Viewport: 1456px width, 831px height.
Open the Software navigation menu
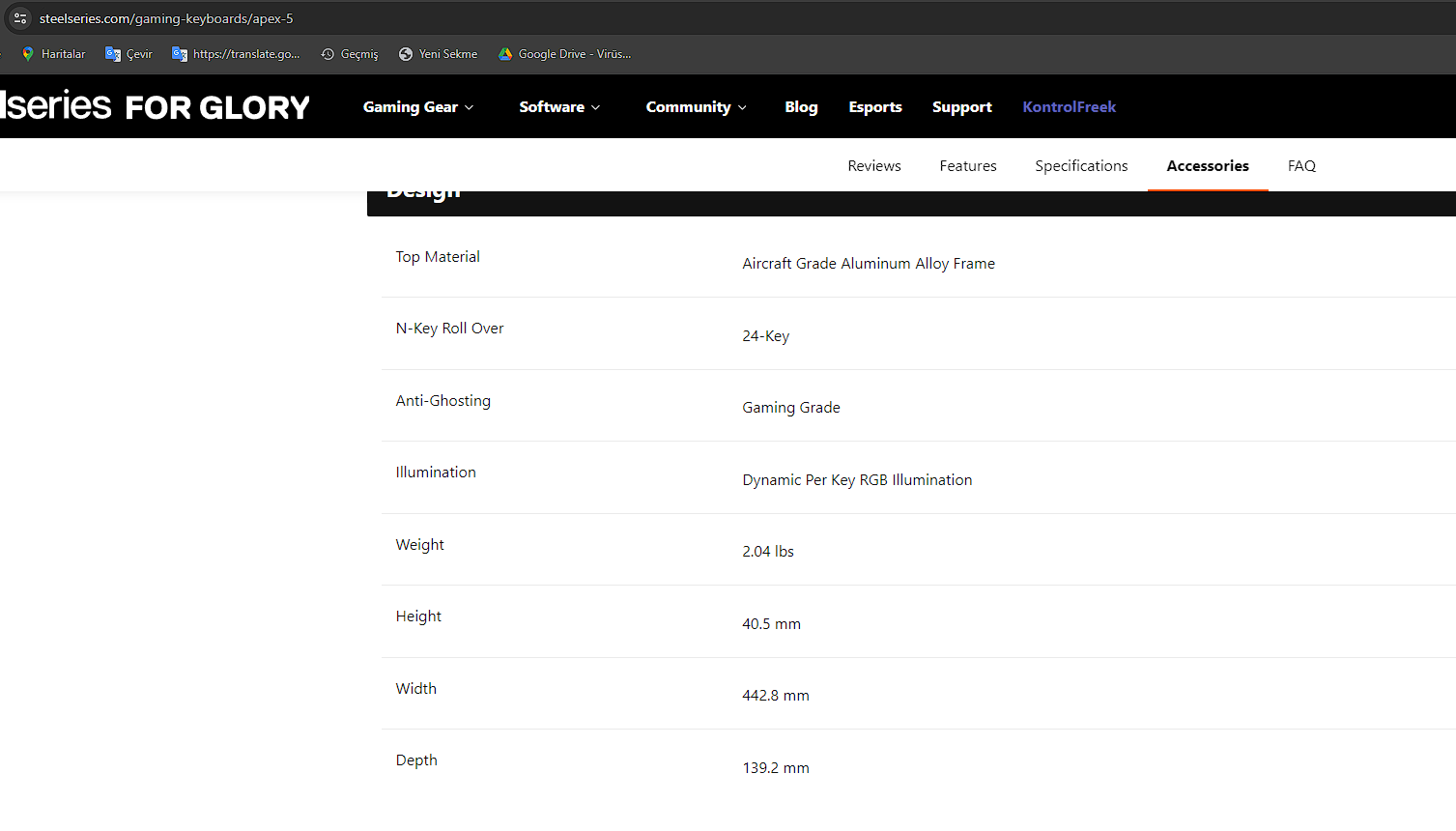(559, 107)
